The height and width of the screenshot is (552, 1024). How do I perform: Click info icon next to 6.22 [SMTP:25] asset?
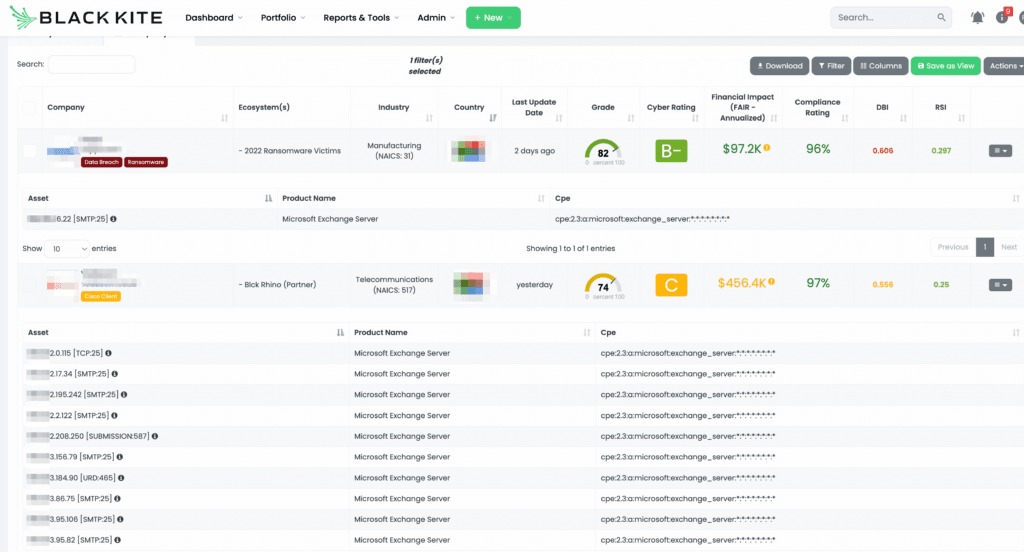[x=113, y=218]
